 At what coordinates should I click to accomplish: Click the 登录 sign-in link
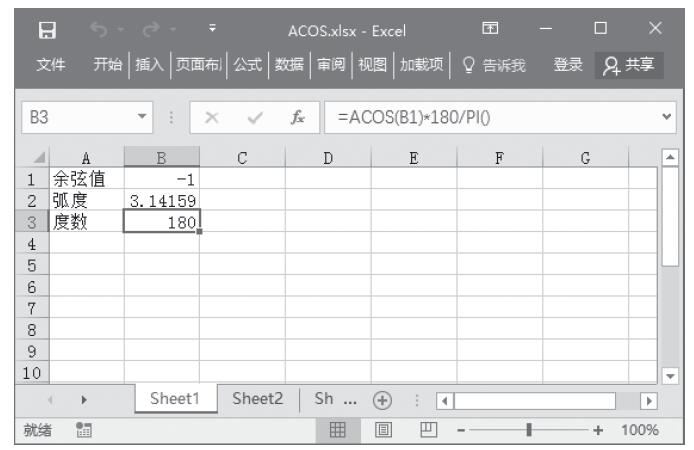(x=569, y=65)
